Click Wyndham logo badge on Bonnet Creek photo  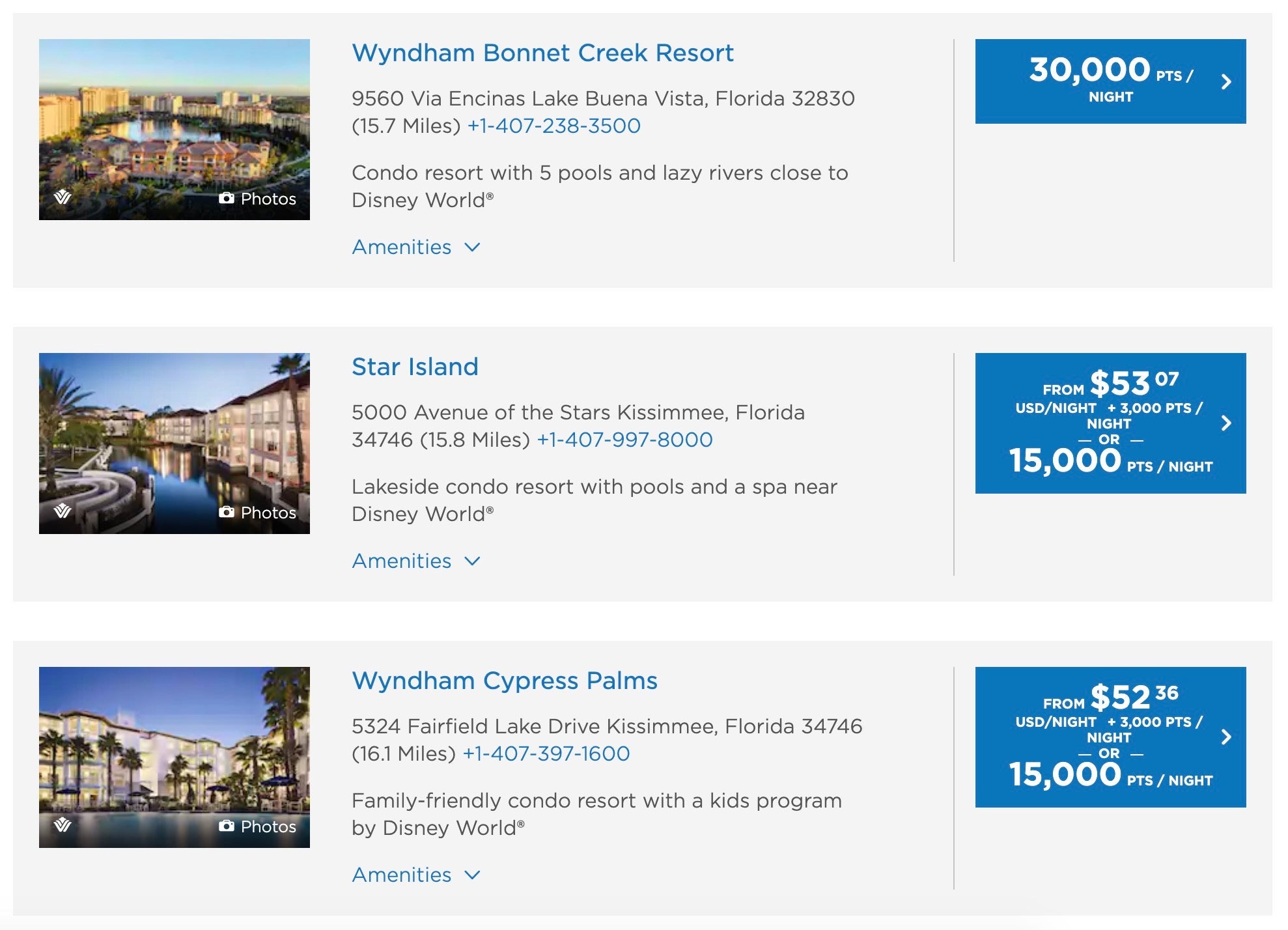[x=63, y=197]
